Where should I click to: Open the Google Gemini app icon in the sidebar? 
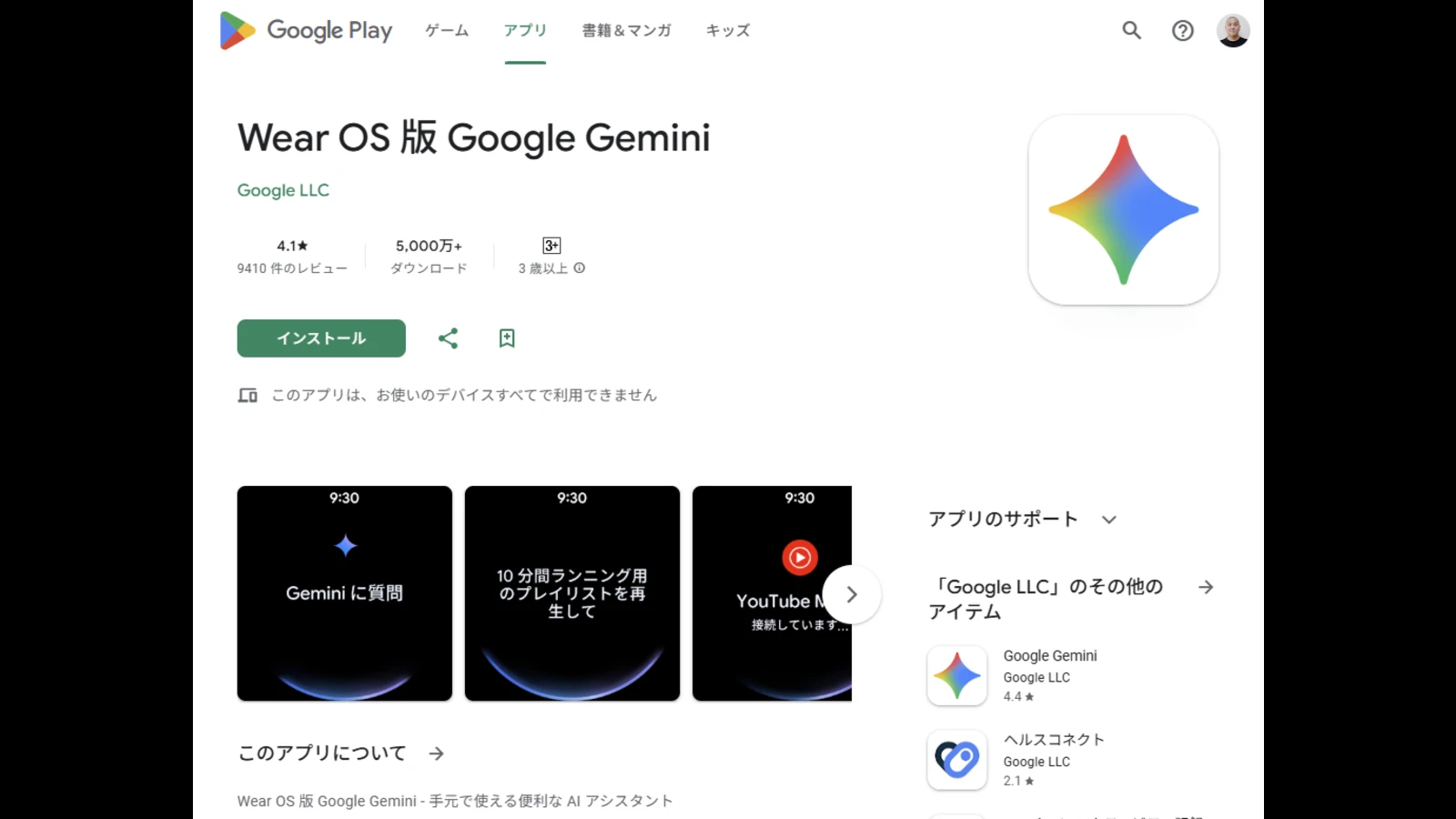(x=956, y=675)
